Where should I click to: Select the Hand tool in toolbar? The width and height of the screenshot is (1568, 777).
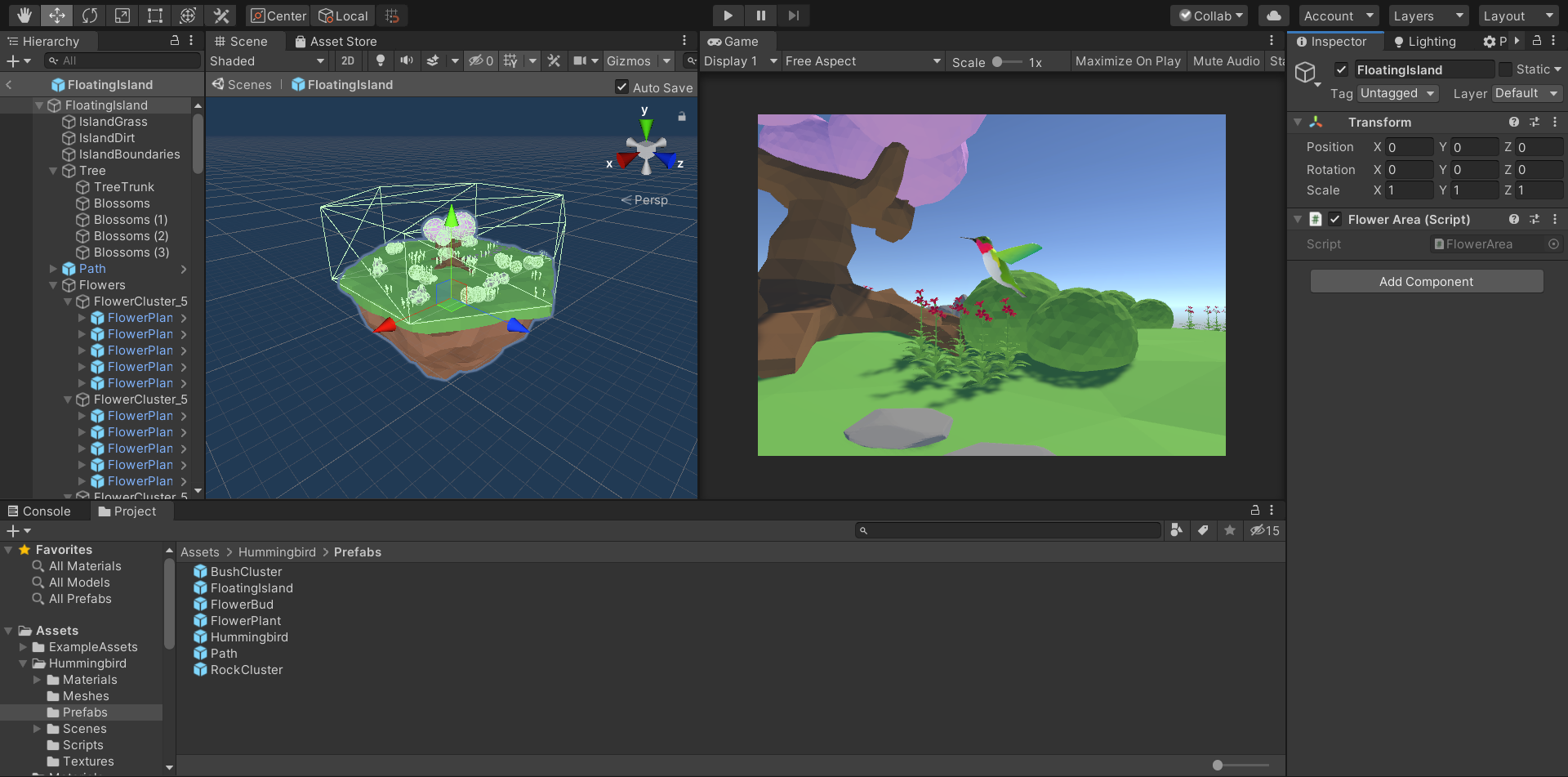point(24,16)
